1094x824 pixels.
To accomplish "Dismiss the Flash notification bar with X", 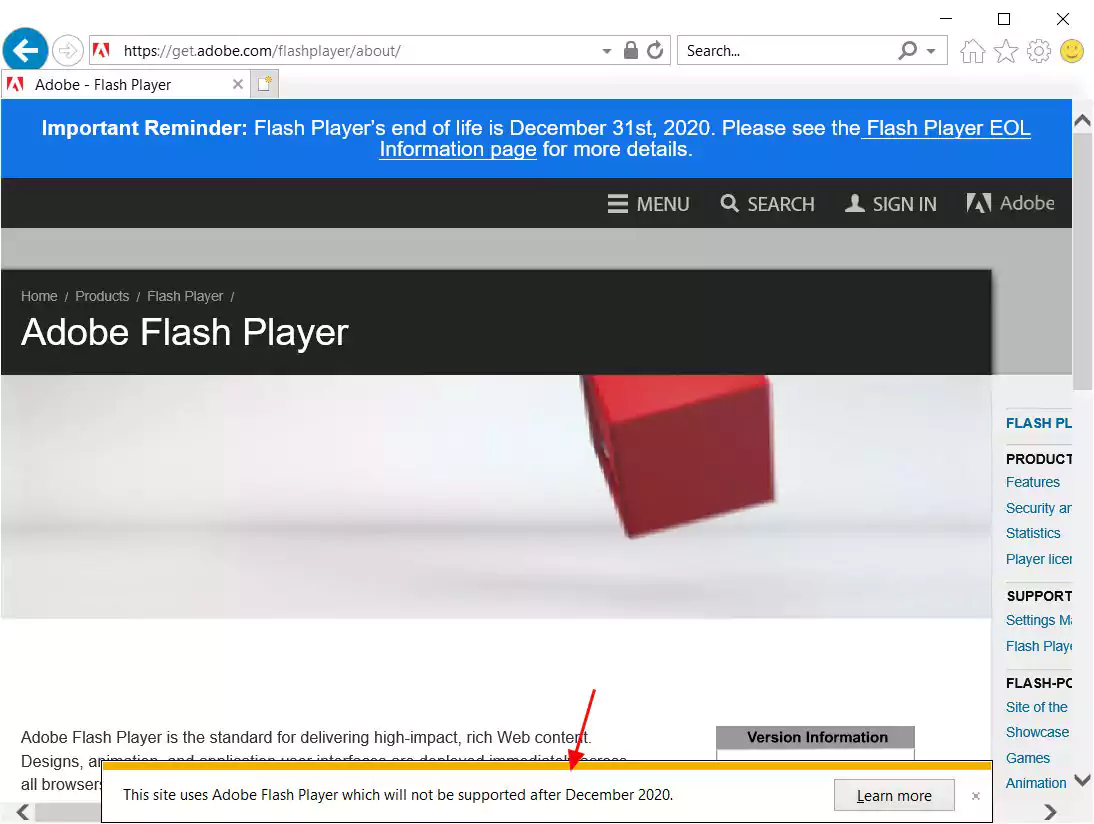I will point(975,795).
